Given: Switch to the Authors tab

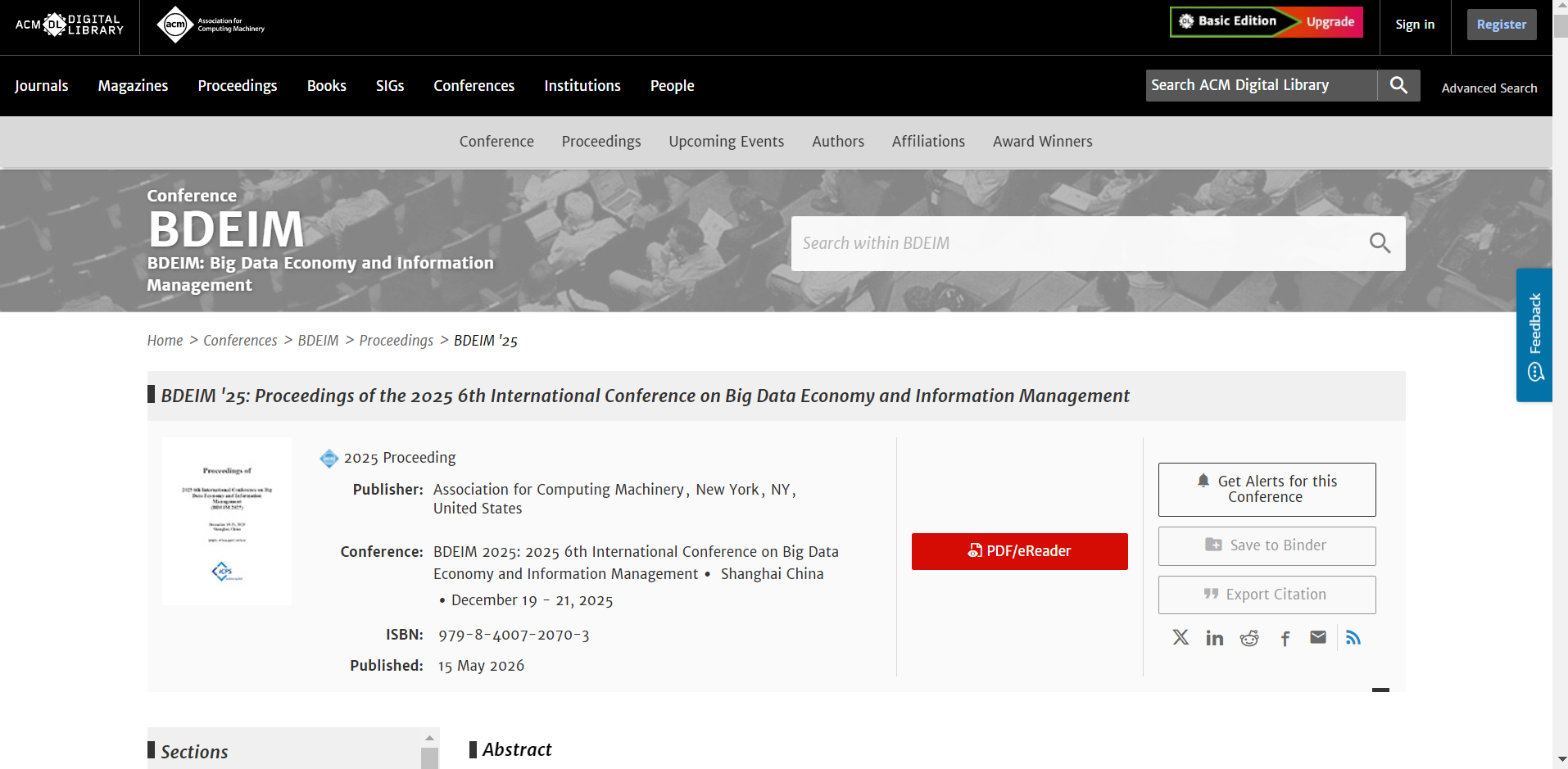Looking at the screenshot, I should coord(838,142).
